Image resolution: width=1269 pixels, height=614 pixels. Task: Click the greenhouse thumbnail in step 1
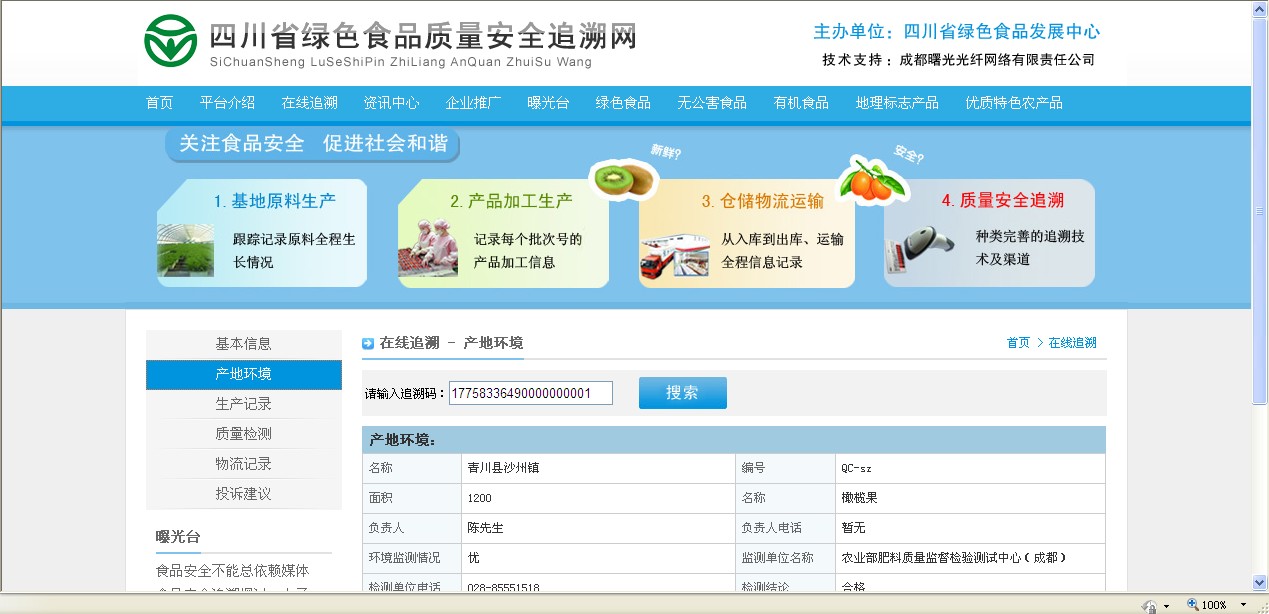(185, 250)
